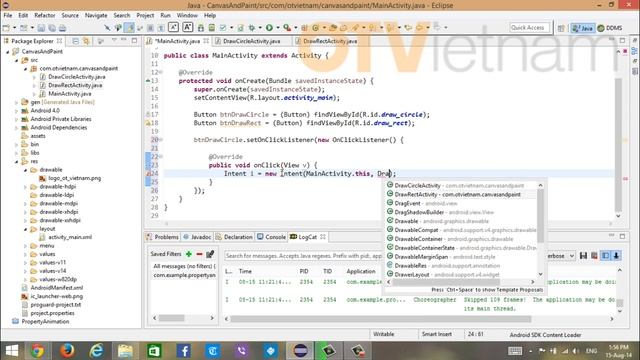This screenshot has width=640, height=360.
Task: Open the Navigate menu
Action: click(x=96, y=15)
